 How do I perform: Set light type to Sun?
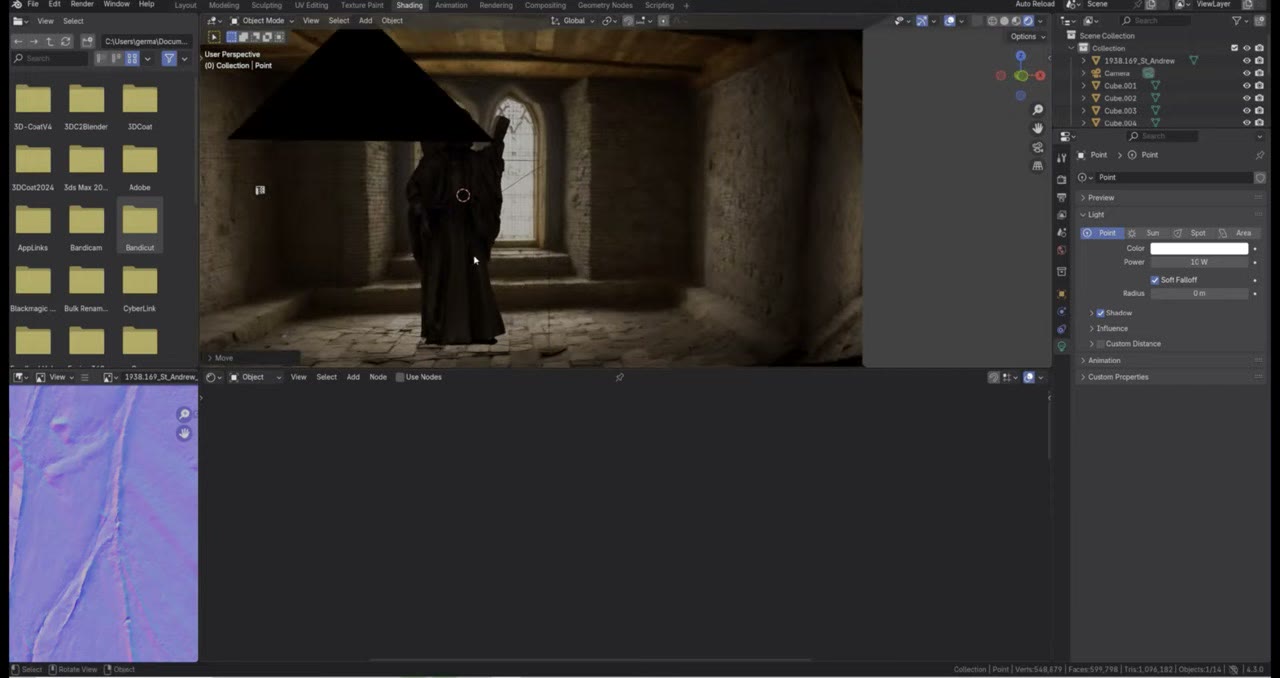coord(1145,233)
